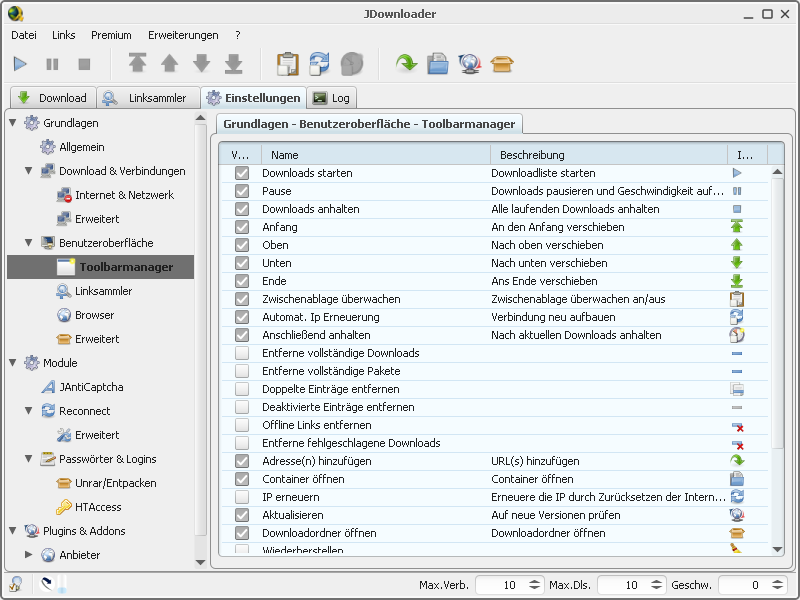Image resolution: width=800 pixels, height=600 pixels.
Task: Open Internet & Netzwerk settings
Action: coord(124,195)
